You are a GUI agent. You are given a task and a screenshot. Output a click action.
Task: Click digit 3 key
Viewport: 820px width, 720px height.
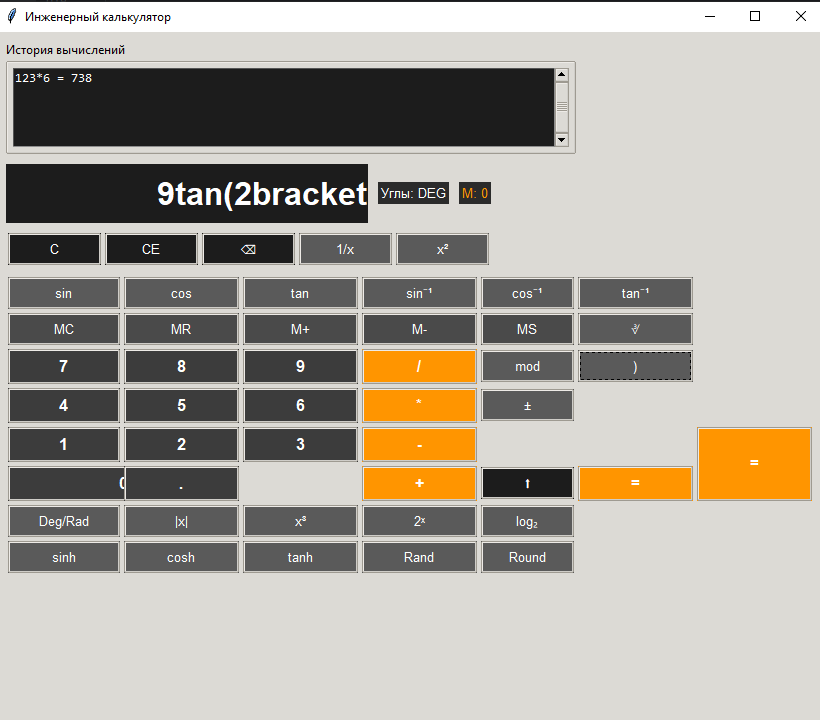[300, 444]
